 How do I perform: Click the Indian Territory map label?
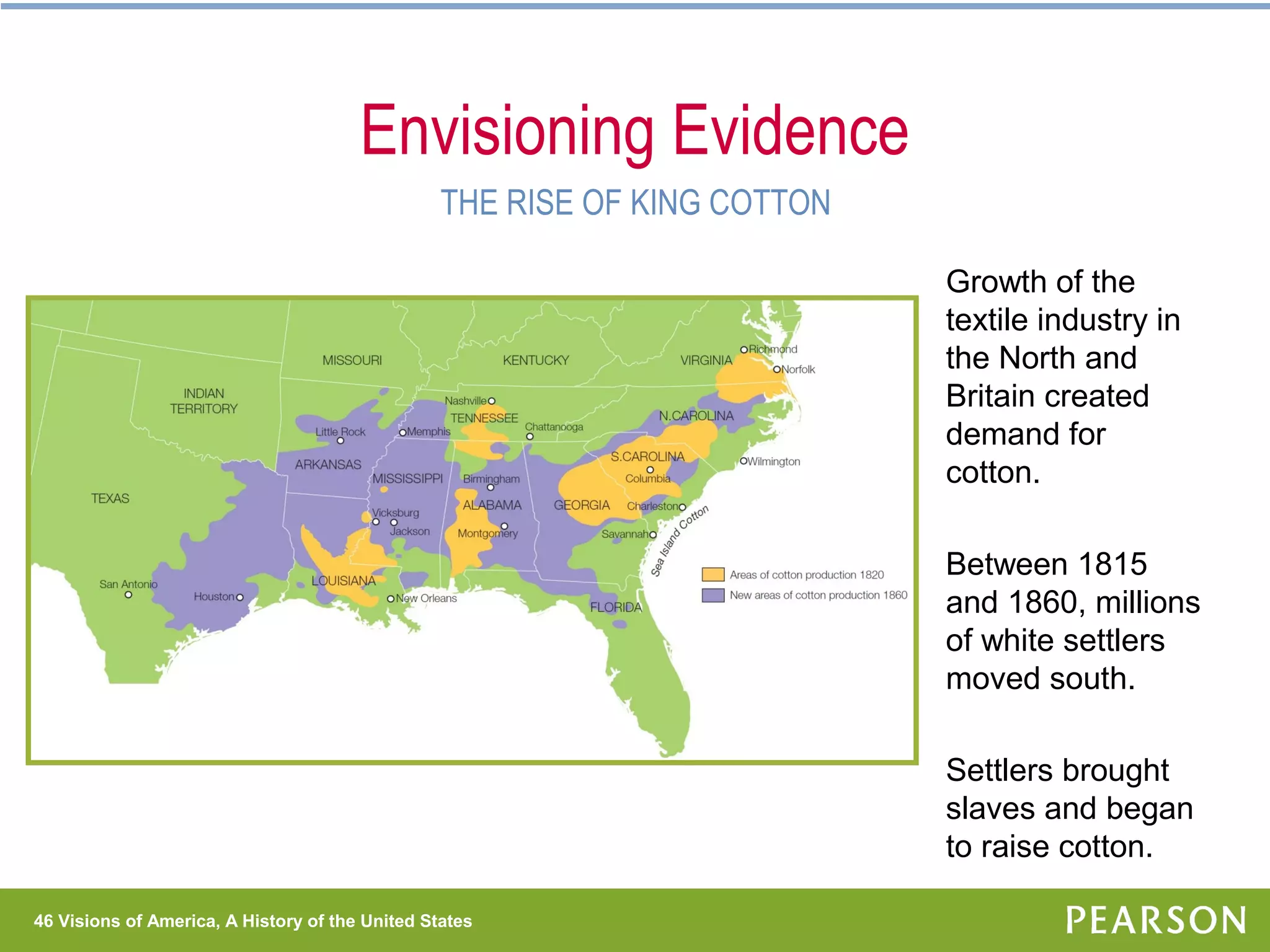click(x=203, y=401)
